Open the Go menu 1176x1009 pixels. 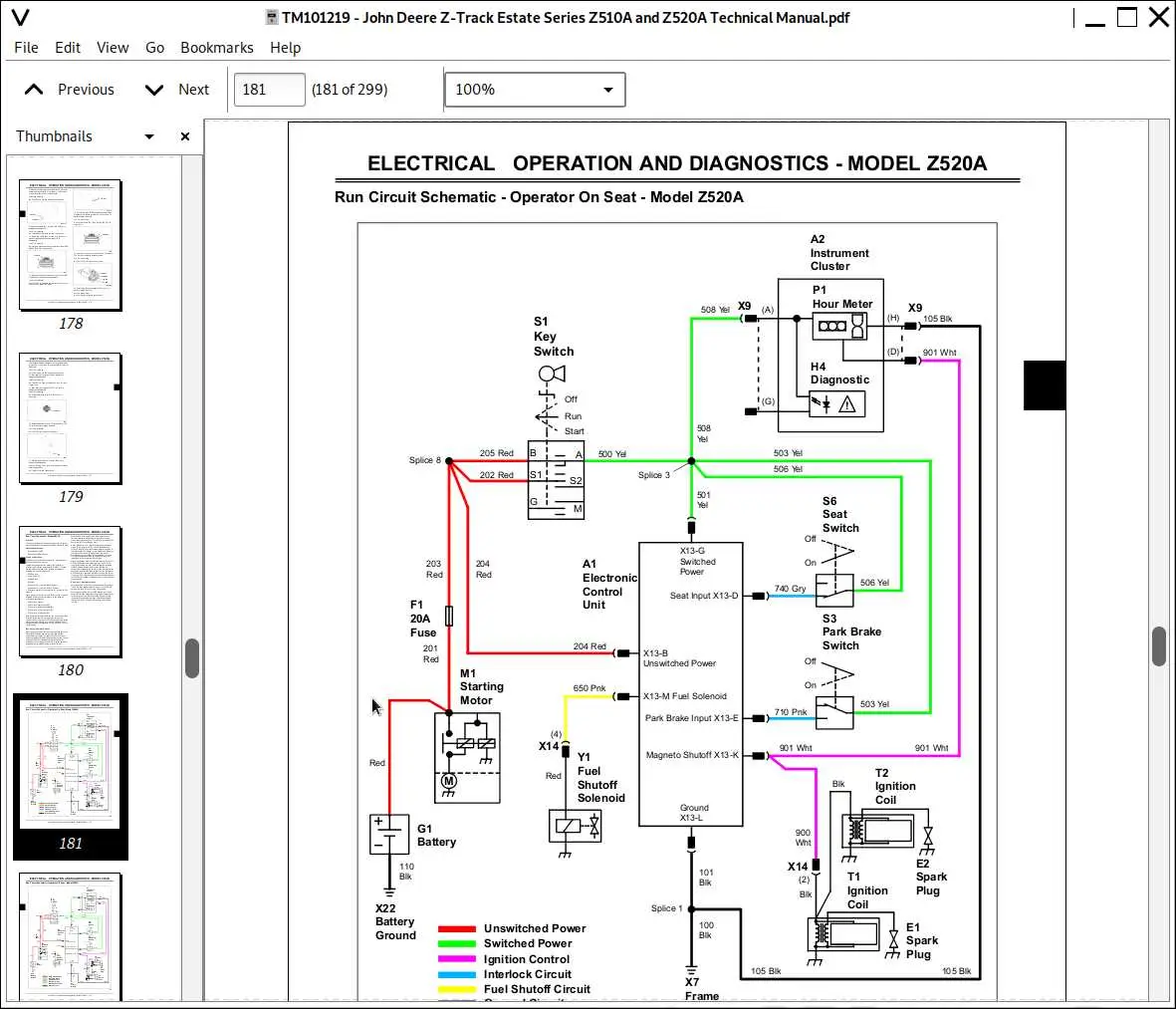154,47
